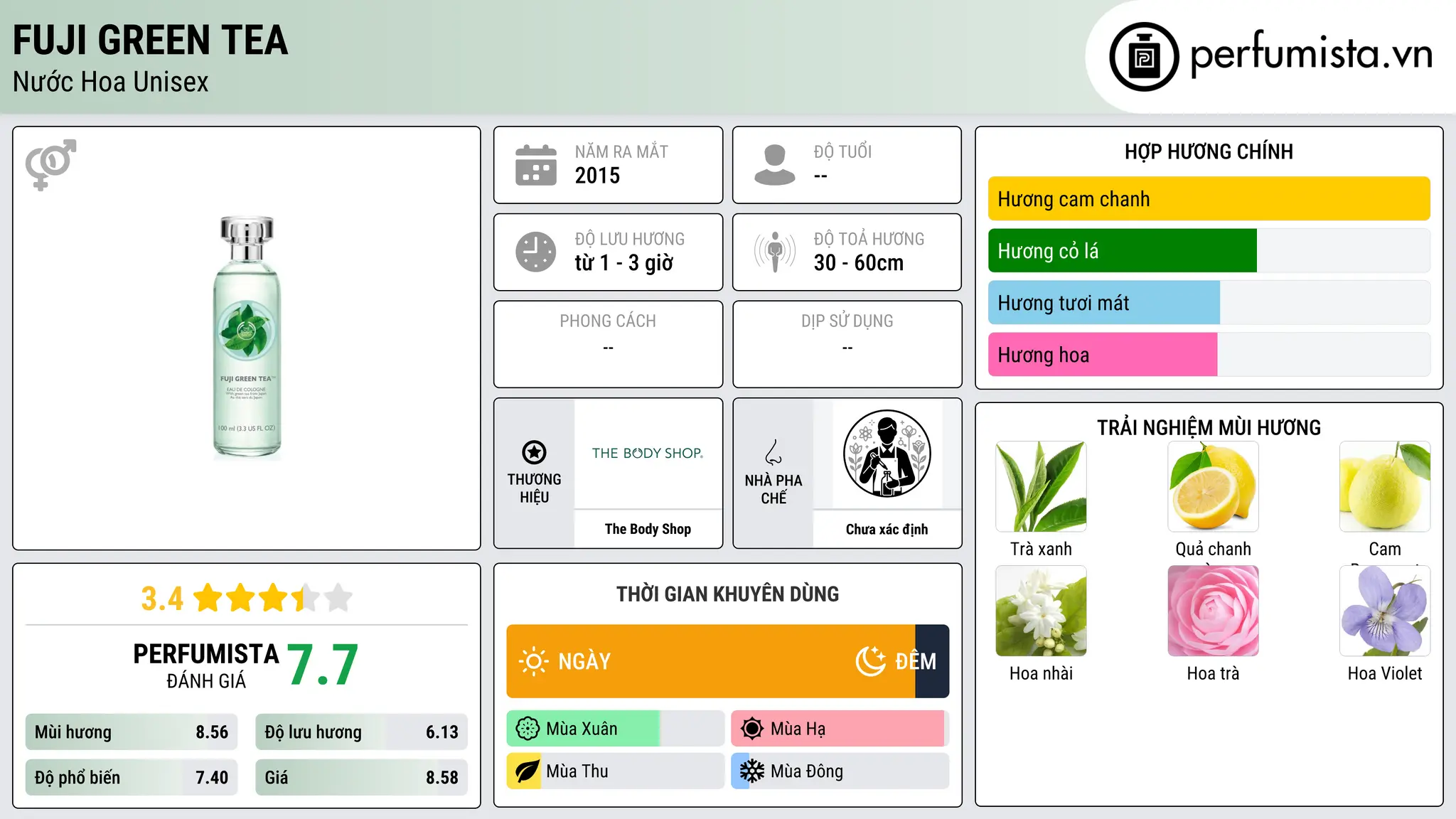Select the Hoa Violet note image

click(x=1385, y=611)
